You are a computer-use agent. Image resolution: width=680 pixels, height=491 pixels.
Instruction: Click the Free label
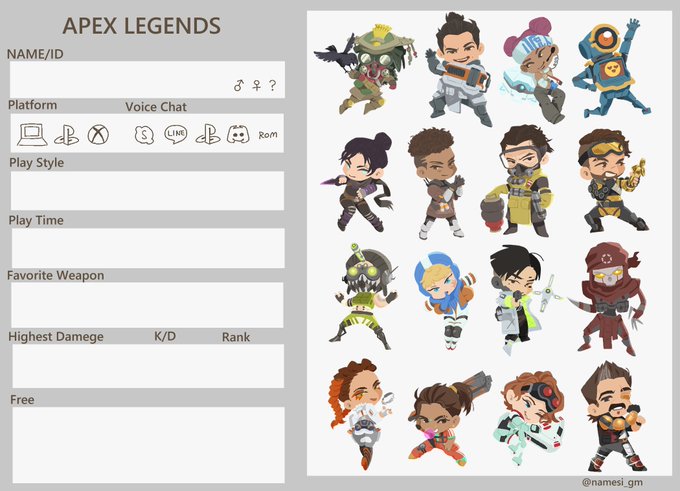click(x=22, y=399)
